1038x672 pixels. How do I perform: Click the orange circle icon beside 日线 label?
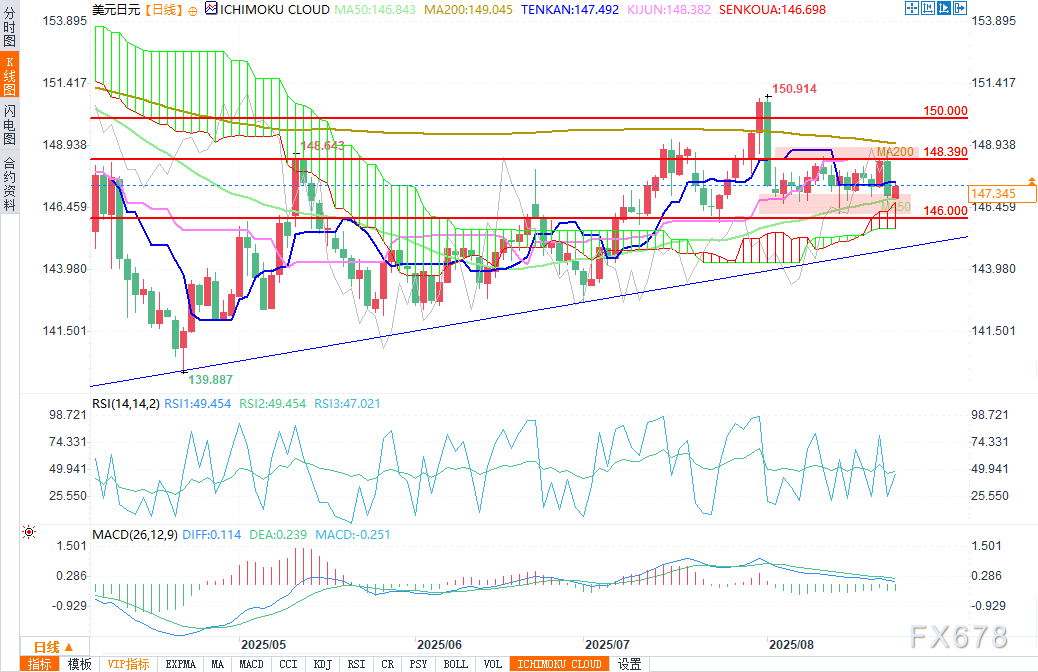(192, 9)
